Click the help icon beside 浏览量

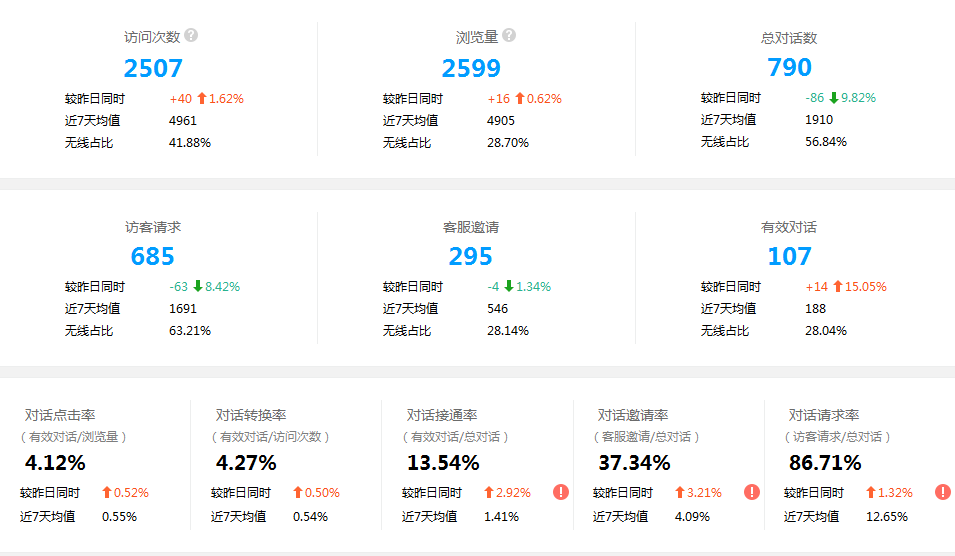pos(509,35)
